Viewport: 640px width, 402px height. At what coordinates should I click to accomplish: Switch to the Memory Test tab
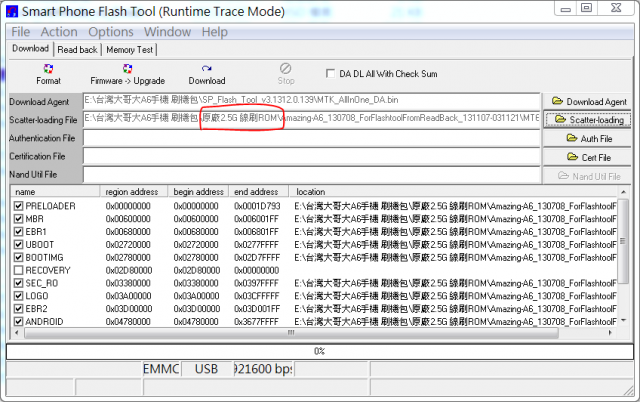129,50
